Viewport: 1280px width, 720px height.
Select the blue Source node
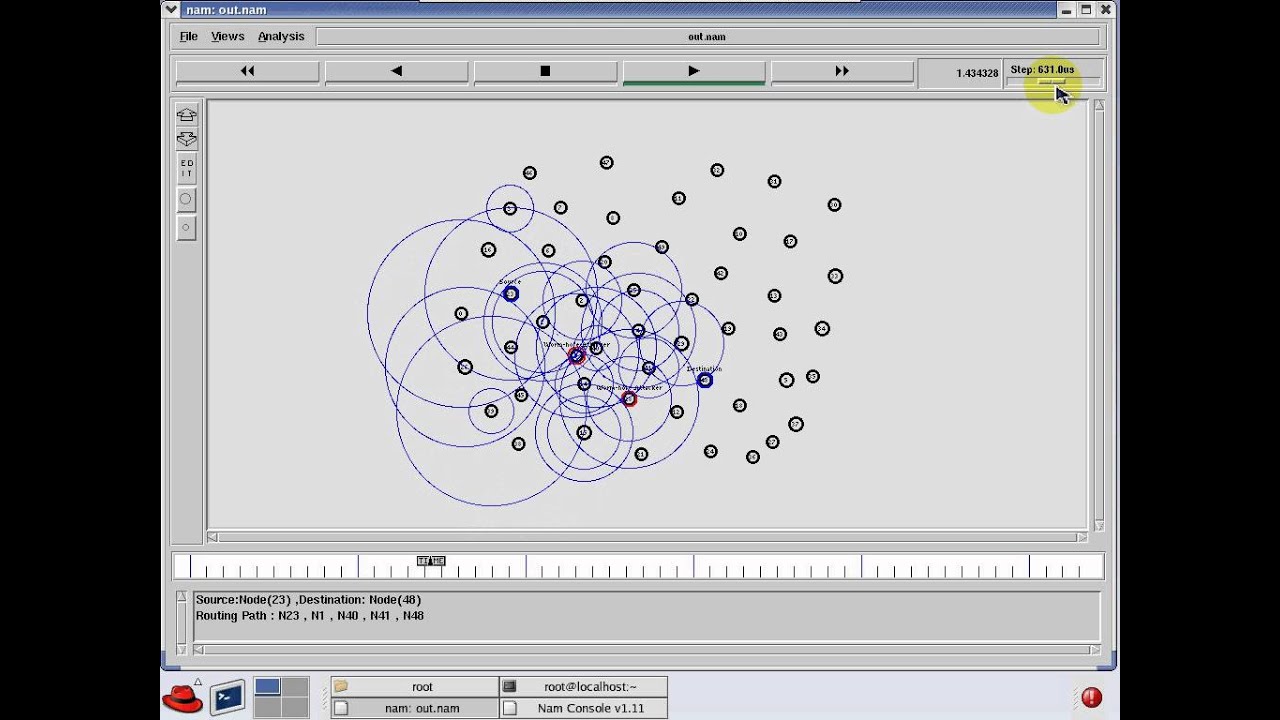(x=511, y=294)
